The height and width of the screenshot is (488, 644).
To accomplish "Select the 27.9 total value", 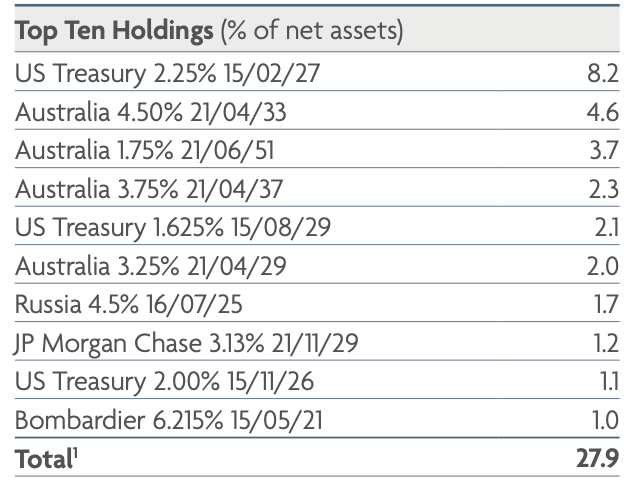I will tap(606, 461).
